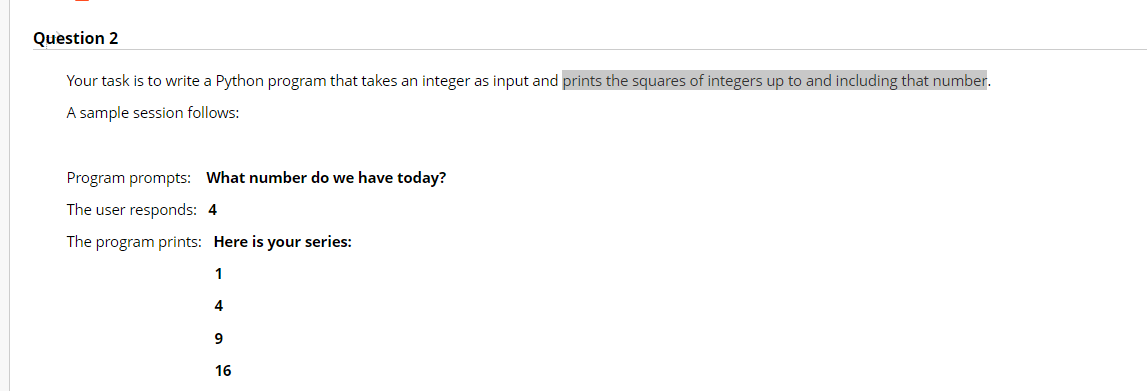Click the line 'A sample session follows:'
The width and height of the screenshot is (1147, 391).
153,115
